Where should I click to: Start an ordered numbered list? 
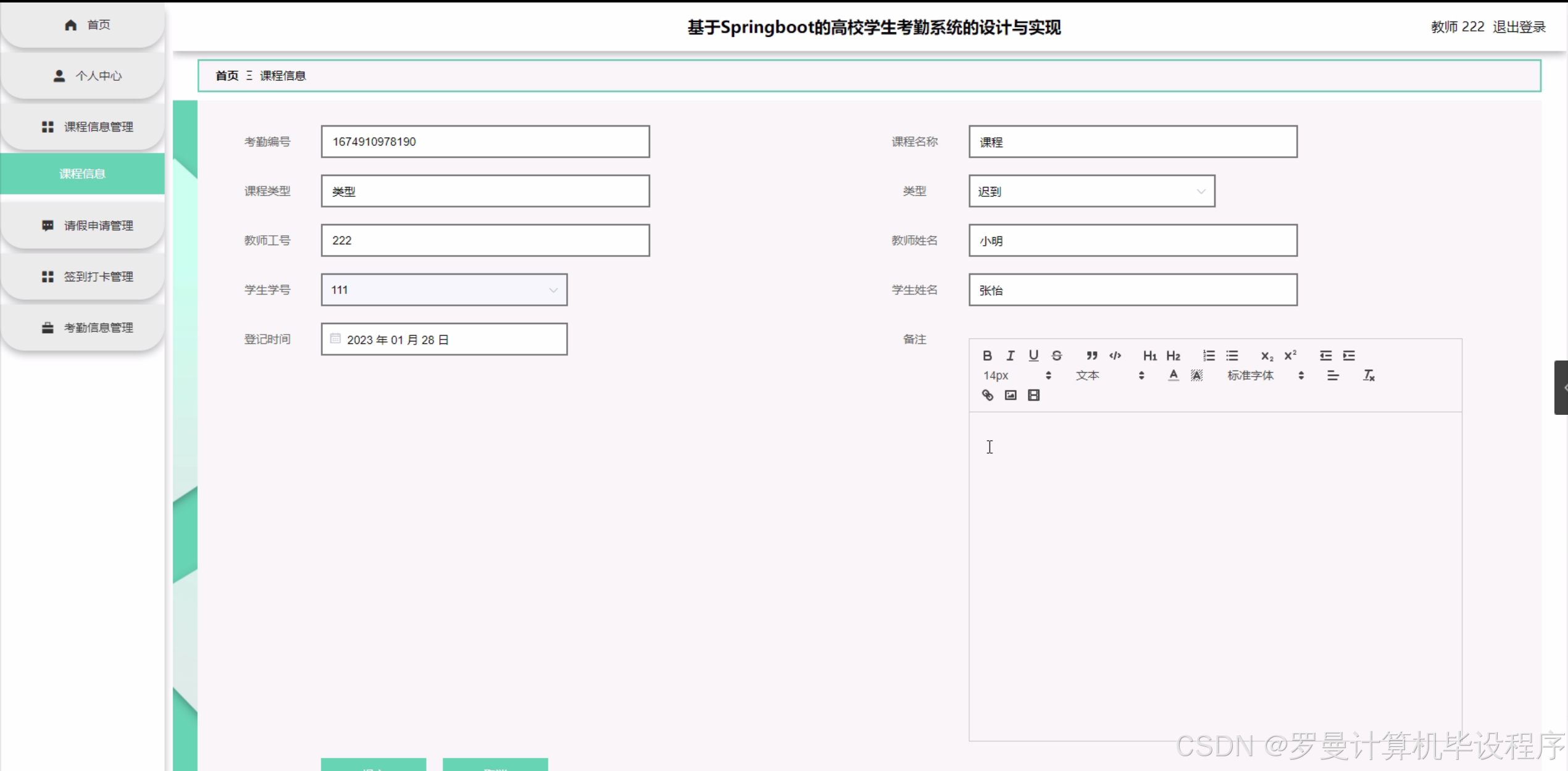click(x=1209, y=356)
